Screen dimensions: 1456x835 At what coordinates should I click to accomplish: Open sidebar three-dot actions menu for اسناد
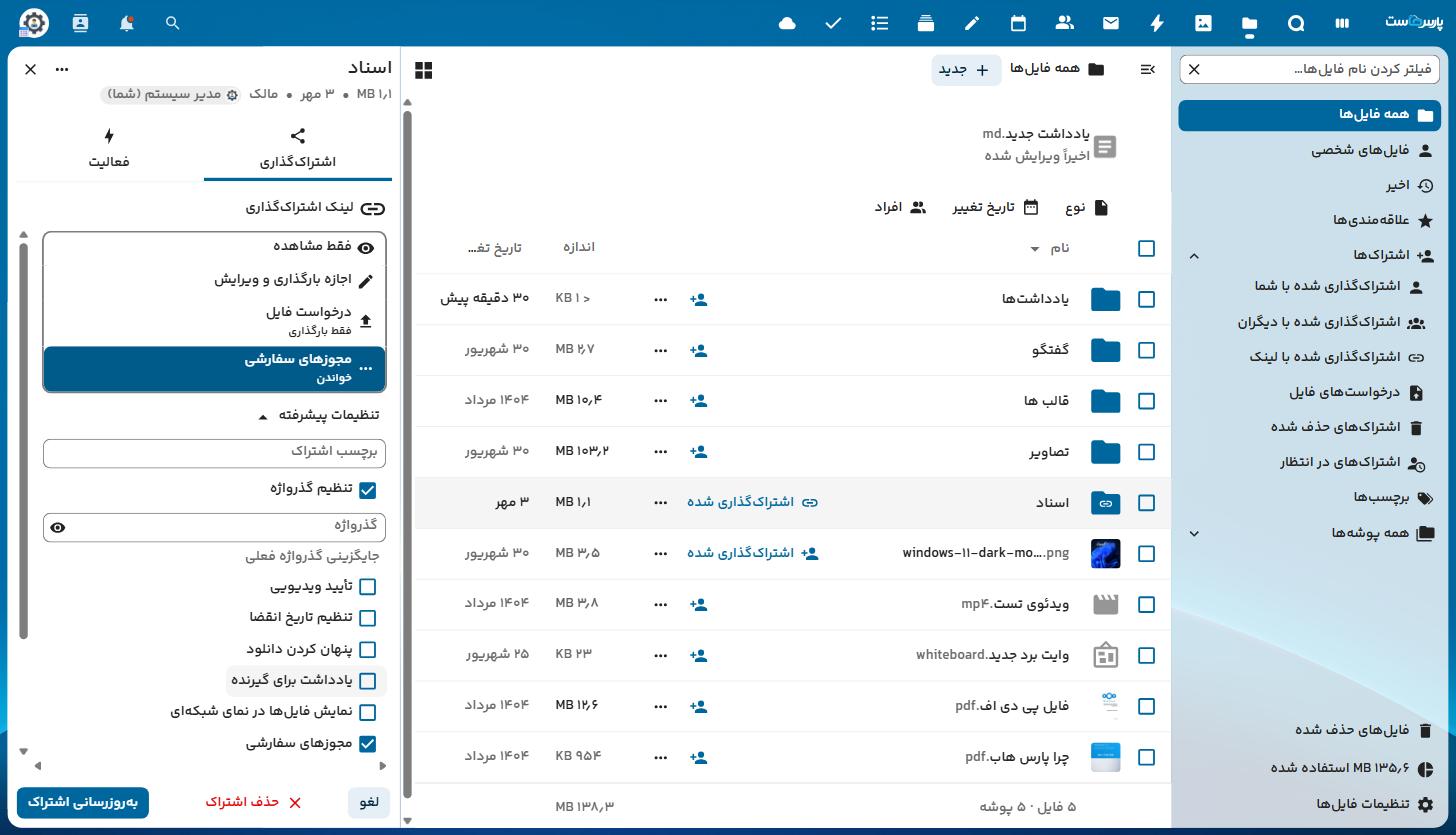(x=62, y=69)
